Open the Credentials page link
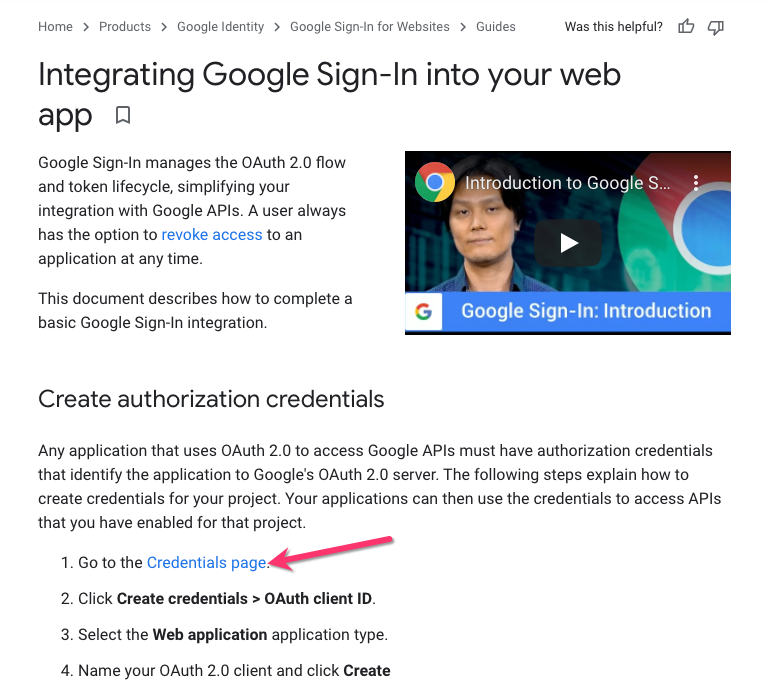Viewport: 770px width, 687px height. tap(207, 563)
